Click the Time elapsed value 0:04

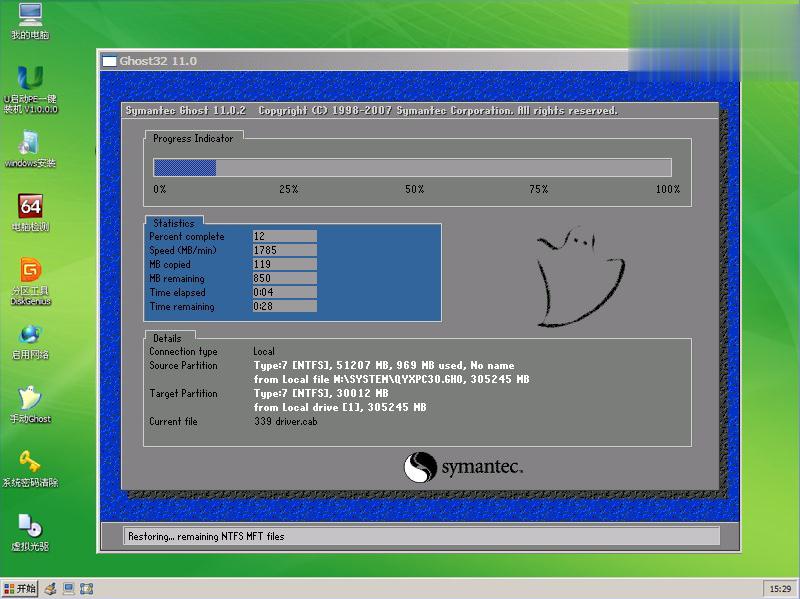(x=285, y=292)
